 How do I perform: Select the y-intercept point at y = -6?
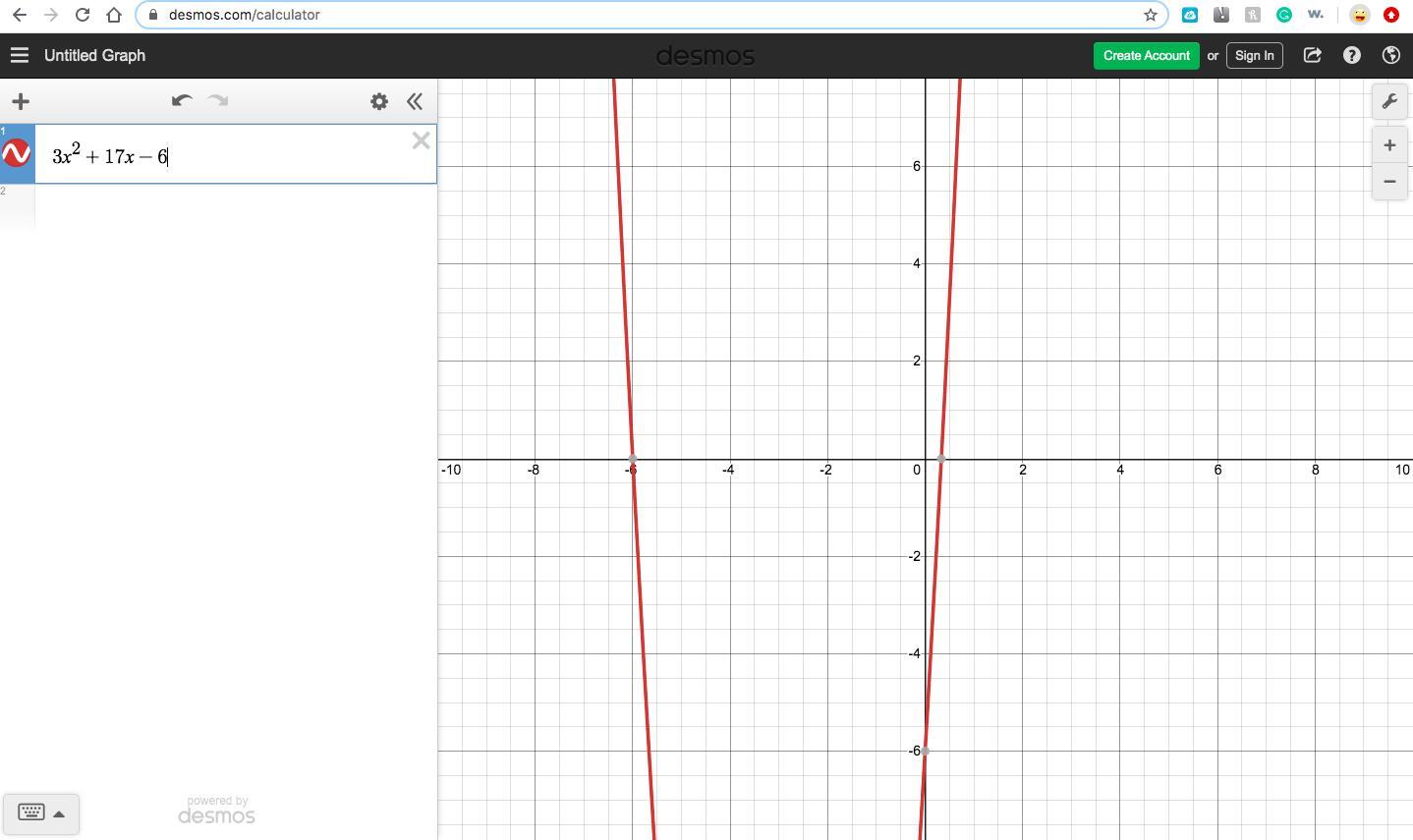coord(925,751)
